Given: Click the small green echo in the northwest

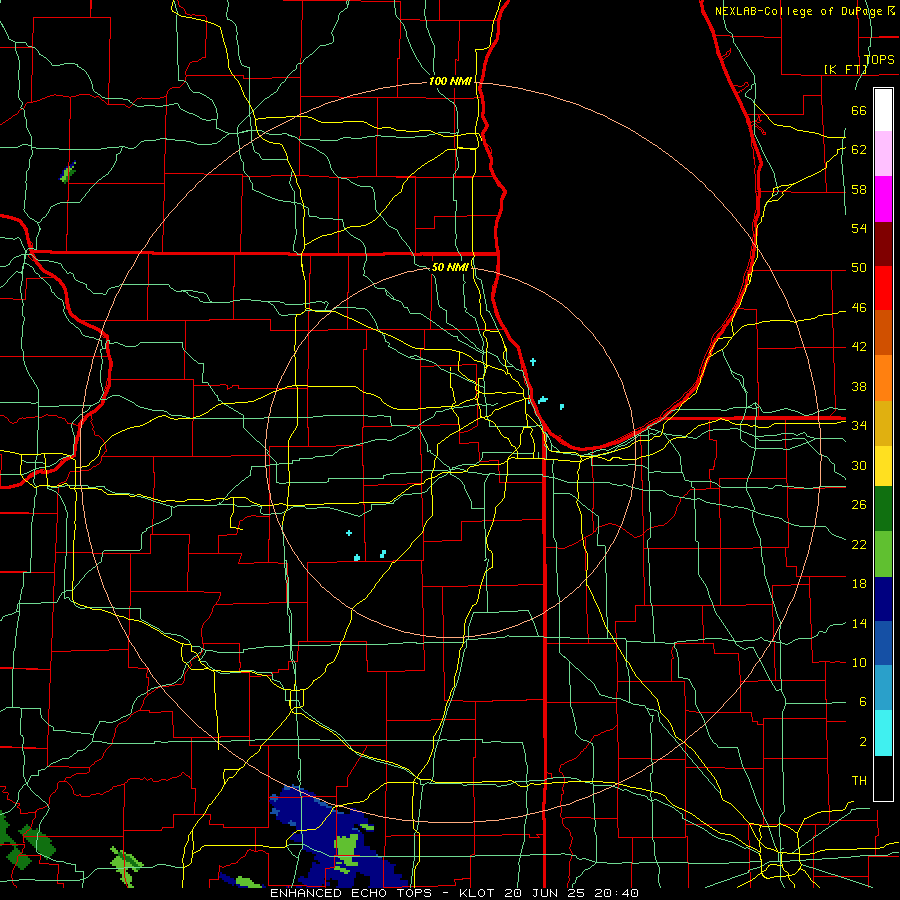Looking at the screenshot, I should click(68, 172).
